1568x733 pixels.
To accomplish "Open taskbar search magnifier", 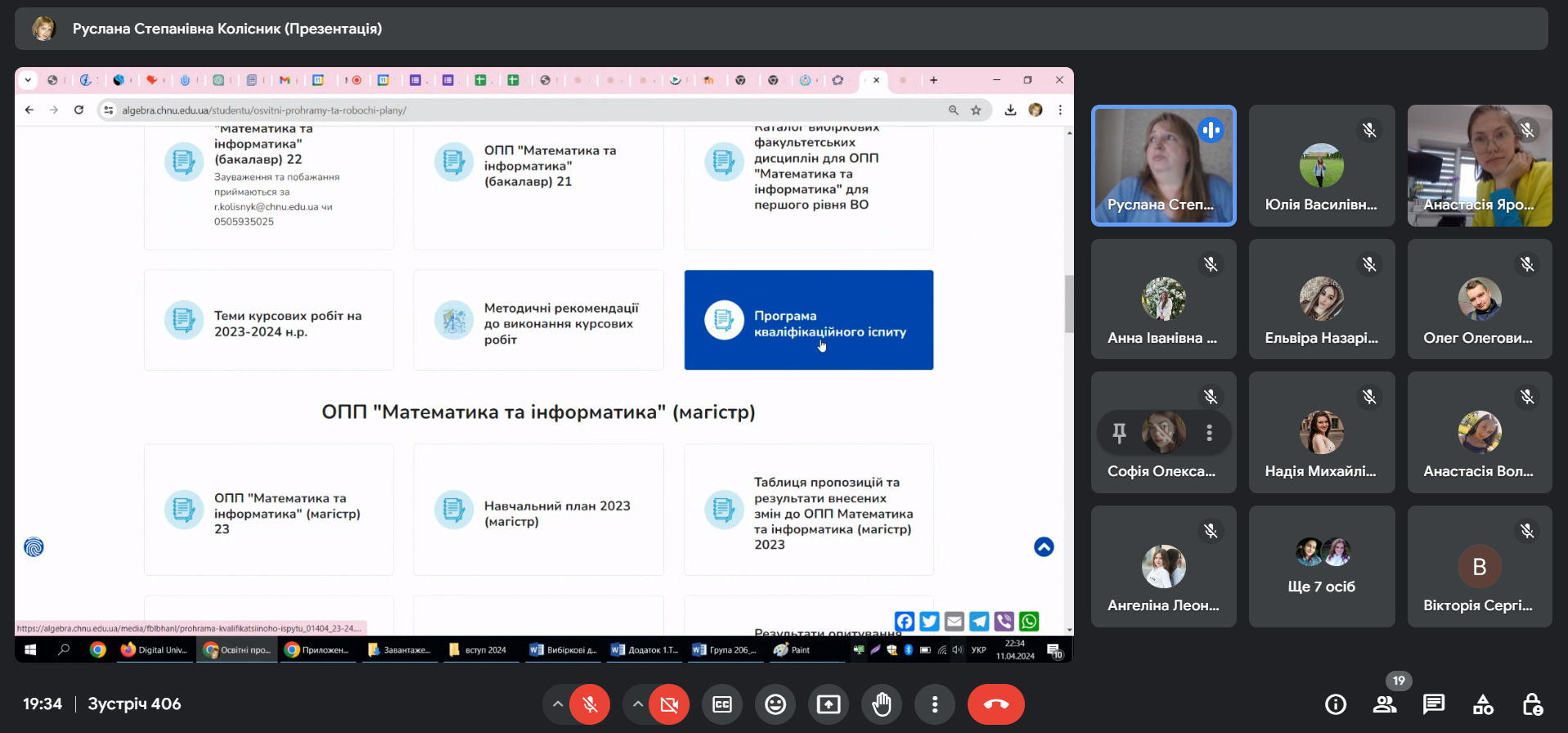I will pos(64,650).
